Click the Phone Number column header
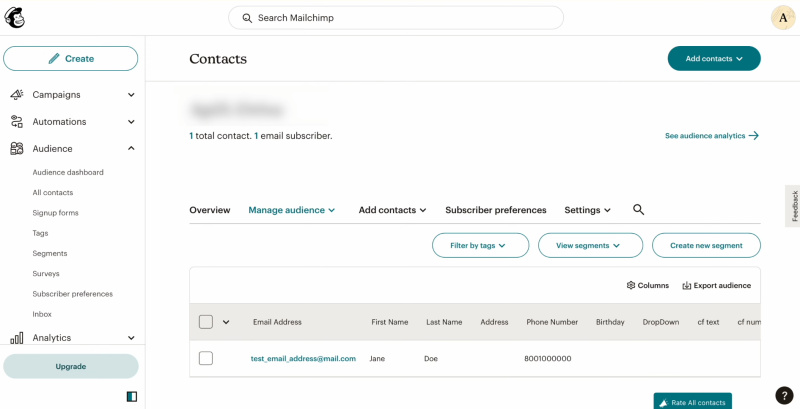This screenshot has width=800, height=409. click(552, 322)
